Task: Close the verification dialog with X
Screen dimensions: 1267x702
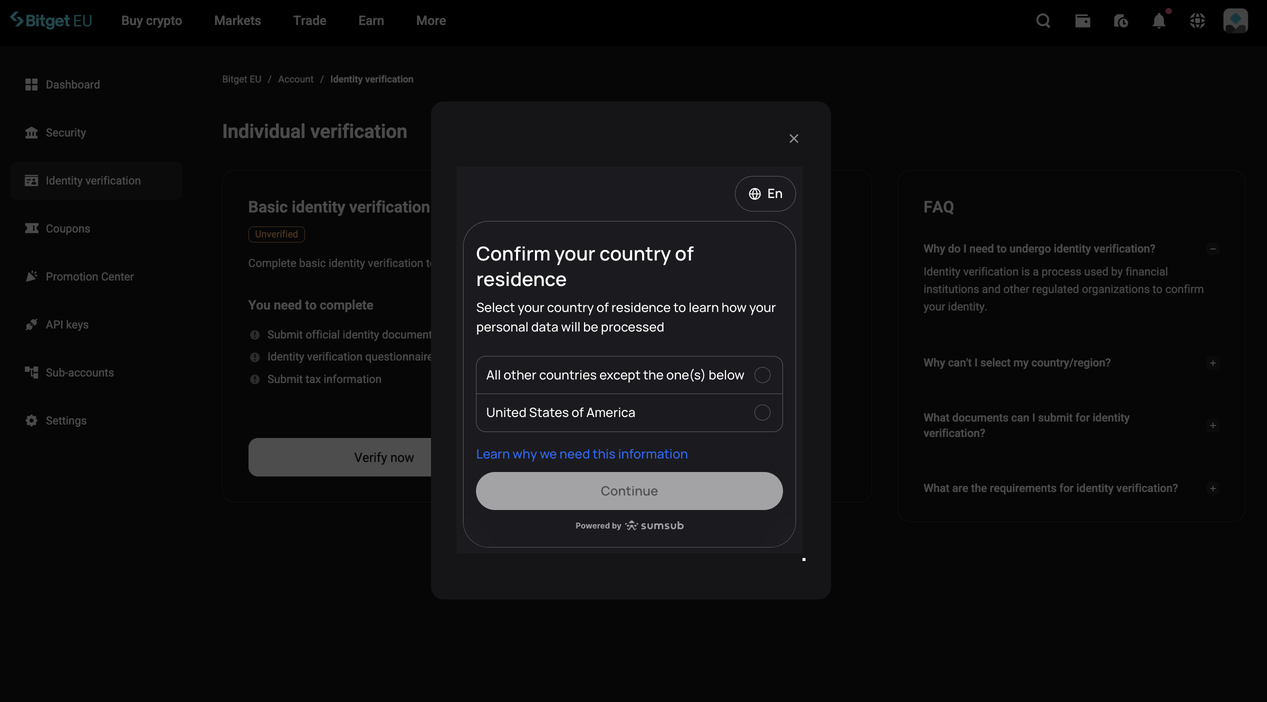Action: [794, 139]
